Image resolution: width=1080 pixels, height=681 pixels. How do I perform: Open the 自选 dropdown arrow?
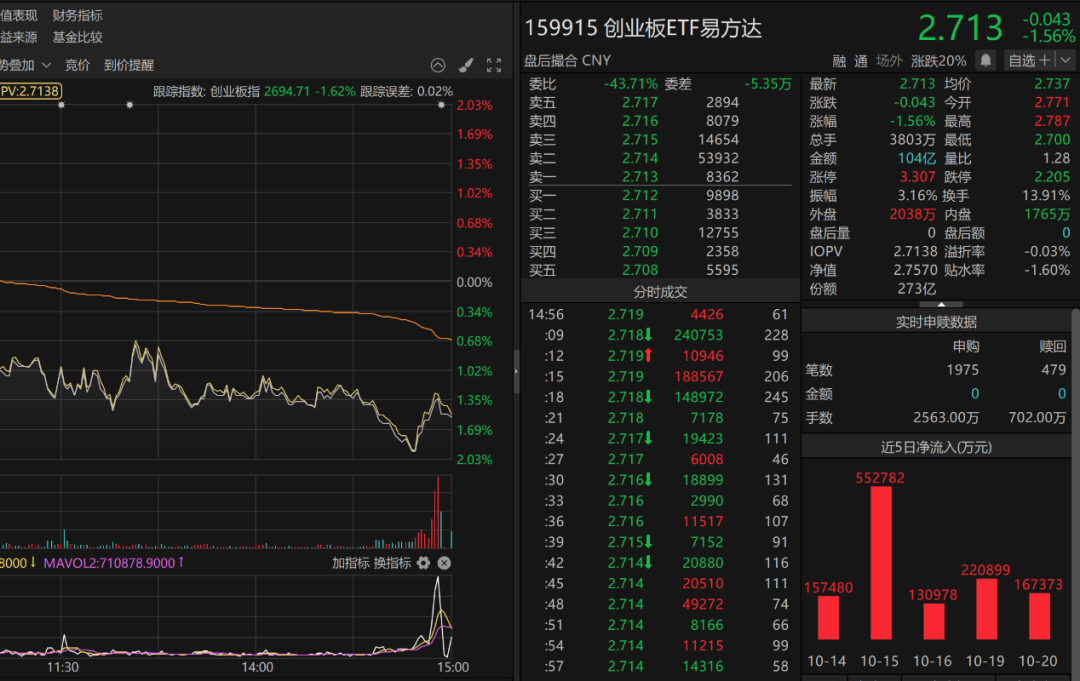pos(1066,61)
